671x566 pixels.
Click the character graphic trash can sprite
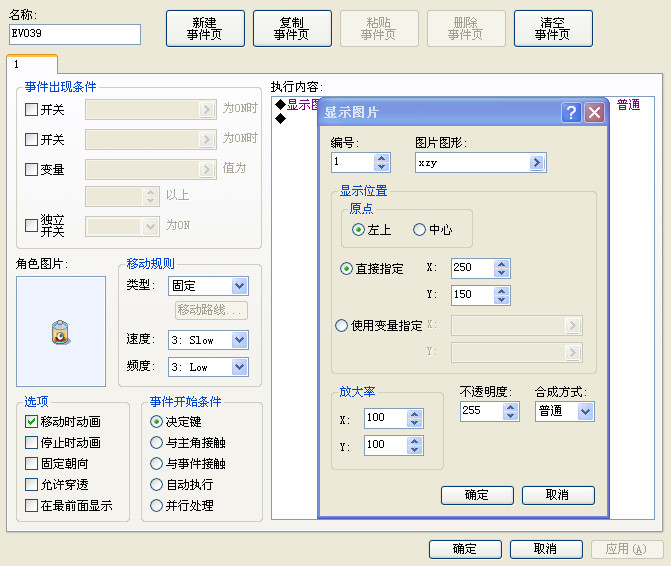(61, 332)
